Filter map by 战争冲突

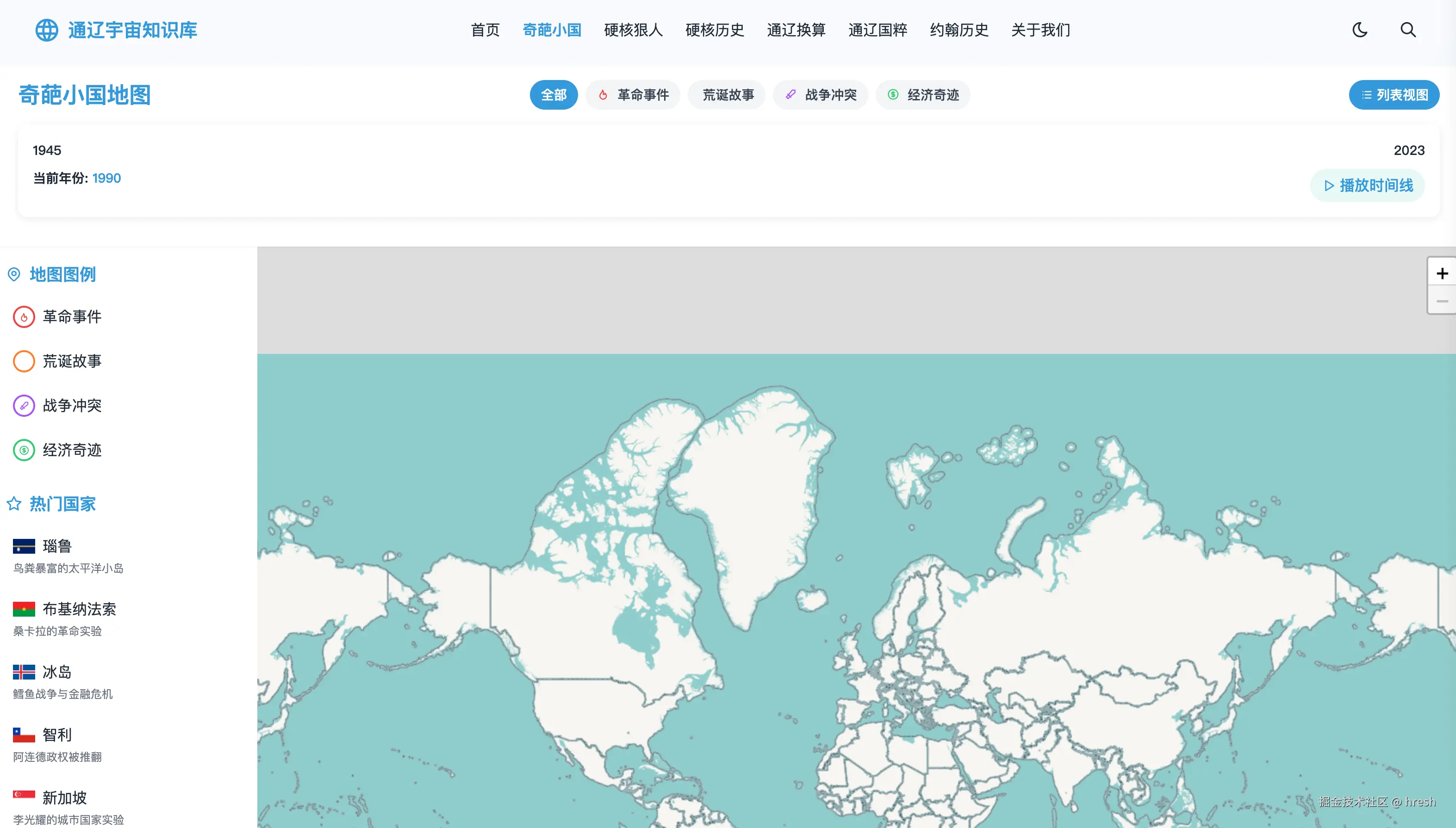pyautogui.click(x=820, y=95)
